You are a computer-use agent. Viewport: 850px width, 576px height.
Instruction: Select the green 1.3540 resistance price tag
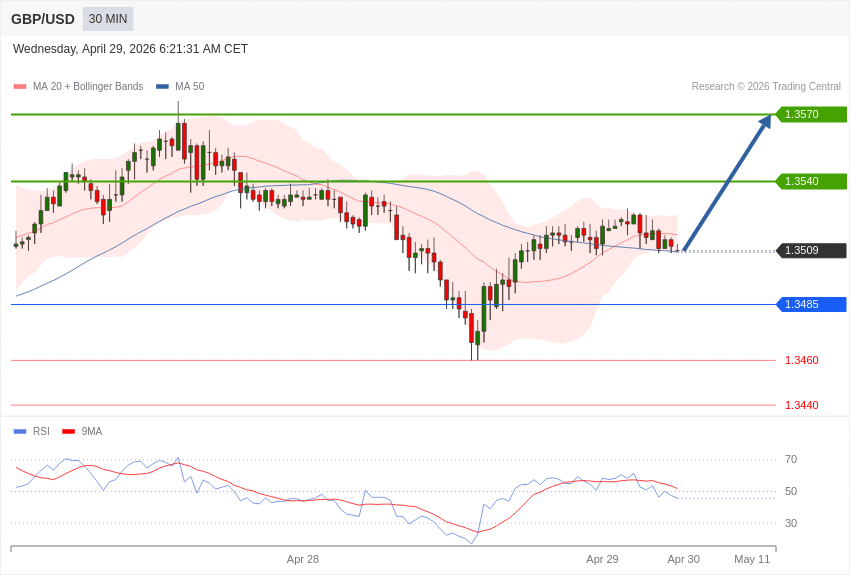coord(811,181)
